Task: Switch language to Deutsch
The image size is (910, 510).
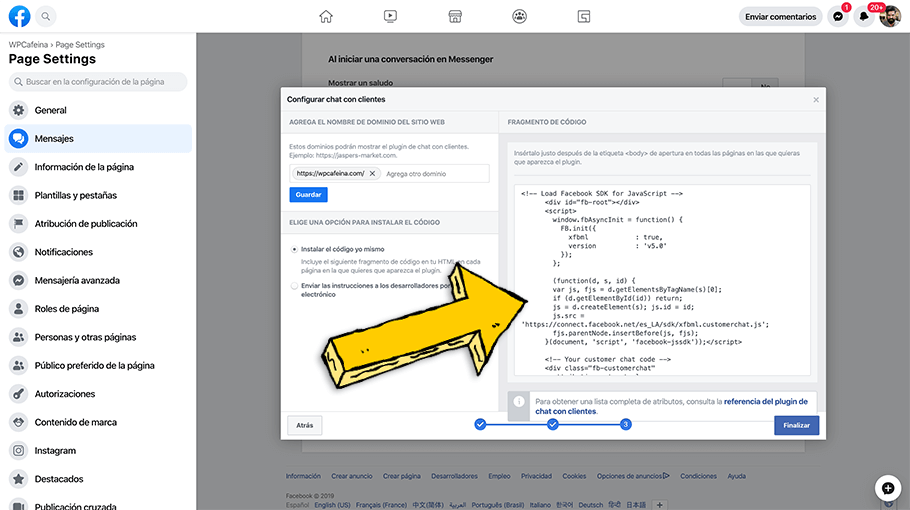Action: (591, 505)
